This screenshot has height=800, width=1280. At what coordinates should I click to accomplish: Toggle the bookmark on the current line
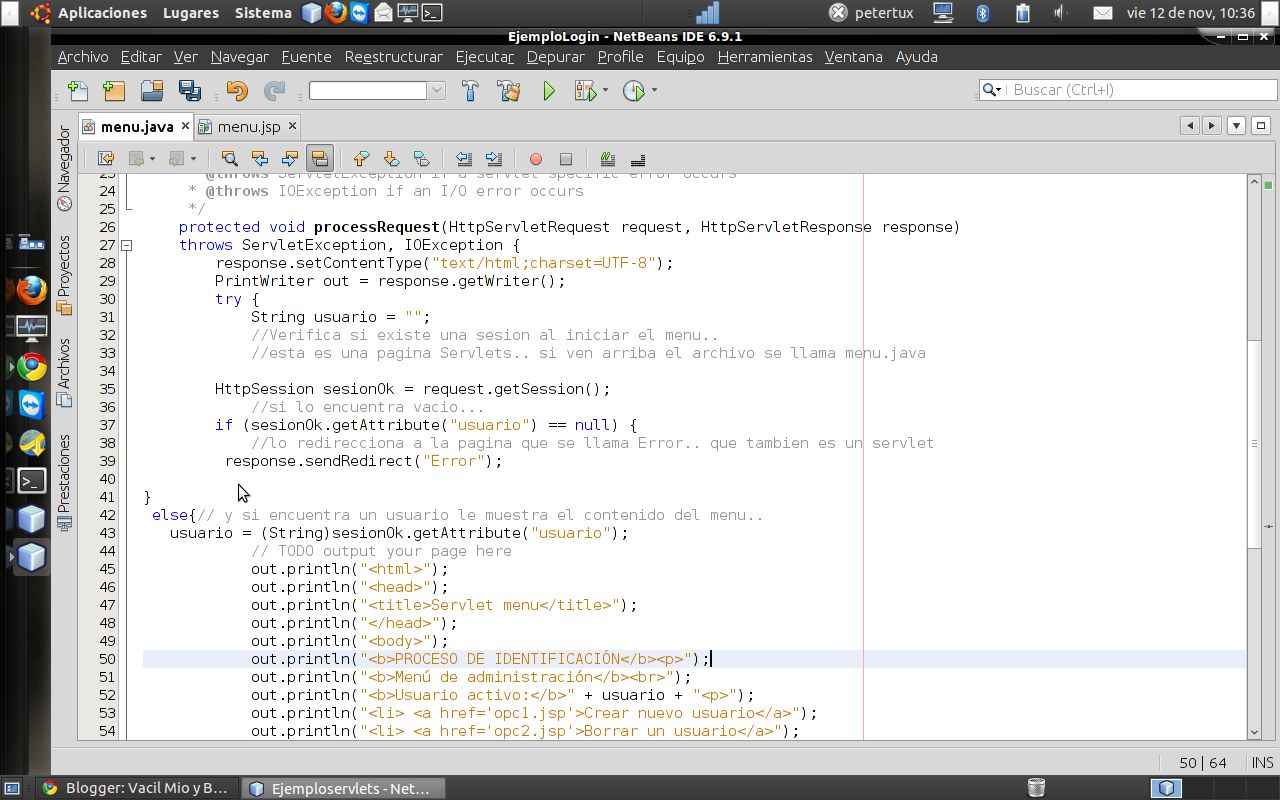[421, 158]
